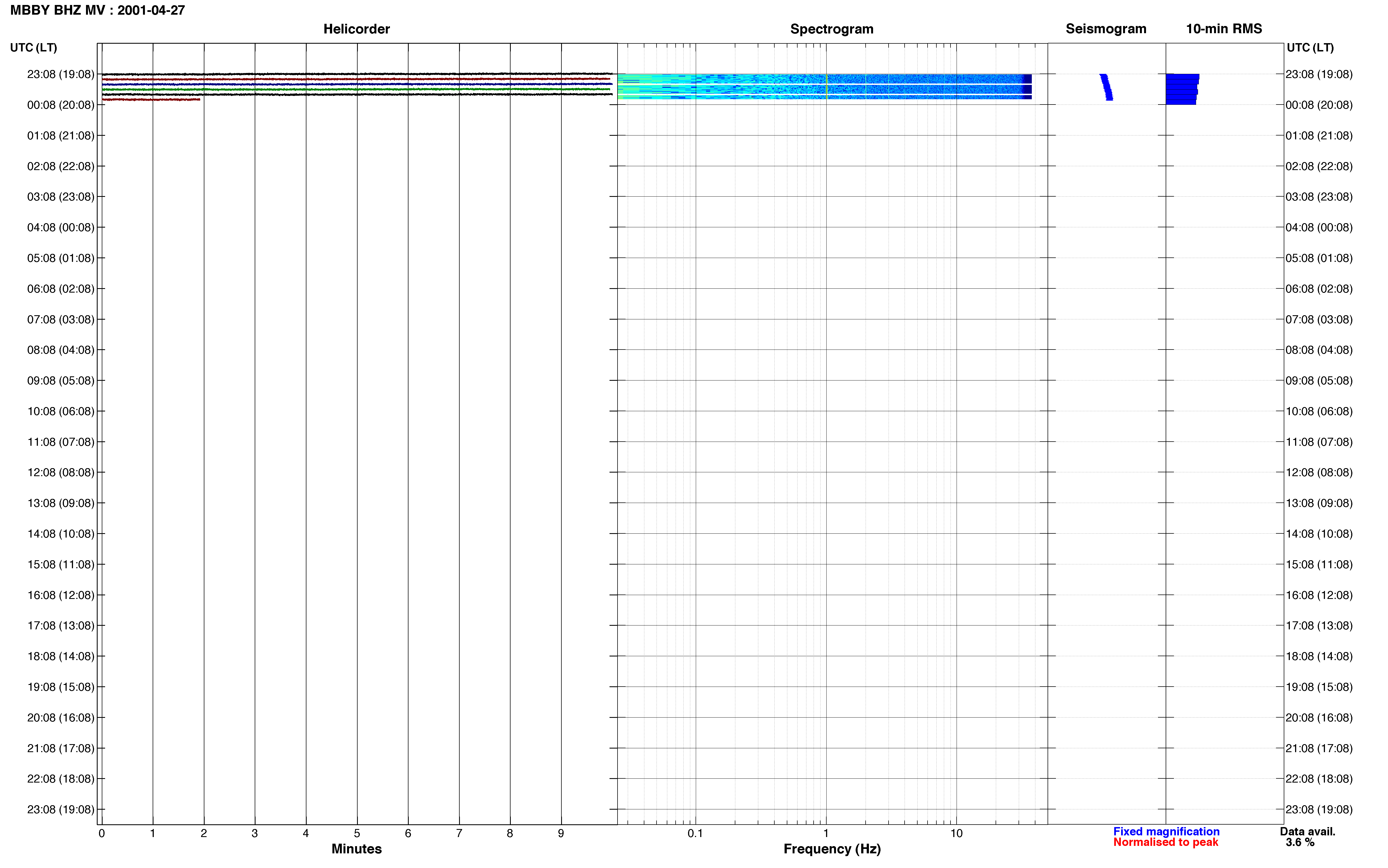Image resolution: width=1388 pixels, height=868 pixels.
Task: Click the minute tick label '9'
Action: point(561,833)
